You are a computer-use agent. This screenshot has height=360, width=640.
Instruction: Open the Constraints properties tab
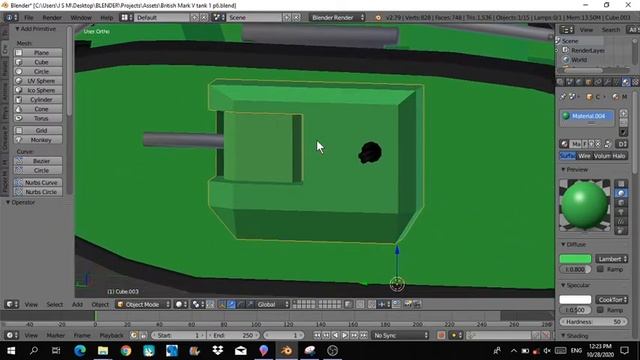598,82
